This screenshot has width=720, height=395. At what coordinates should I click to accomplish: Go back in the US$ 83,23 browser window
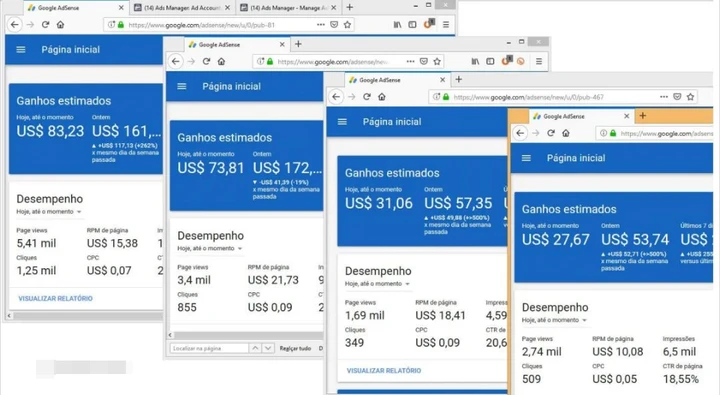[x=15, y=24]
